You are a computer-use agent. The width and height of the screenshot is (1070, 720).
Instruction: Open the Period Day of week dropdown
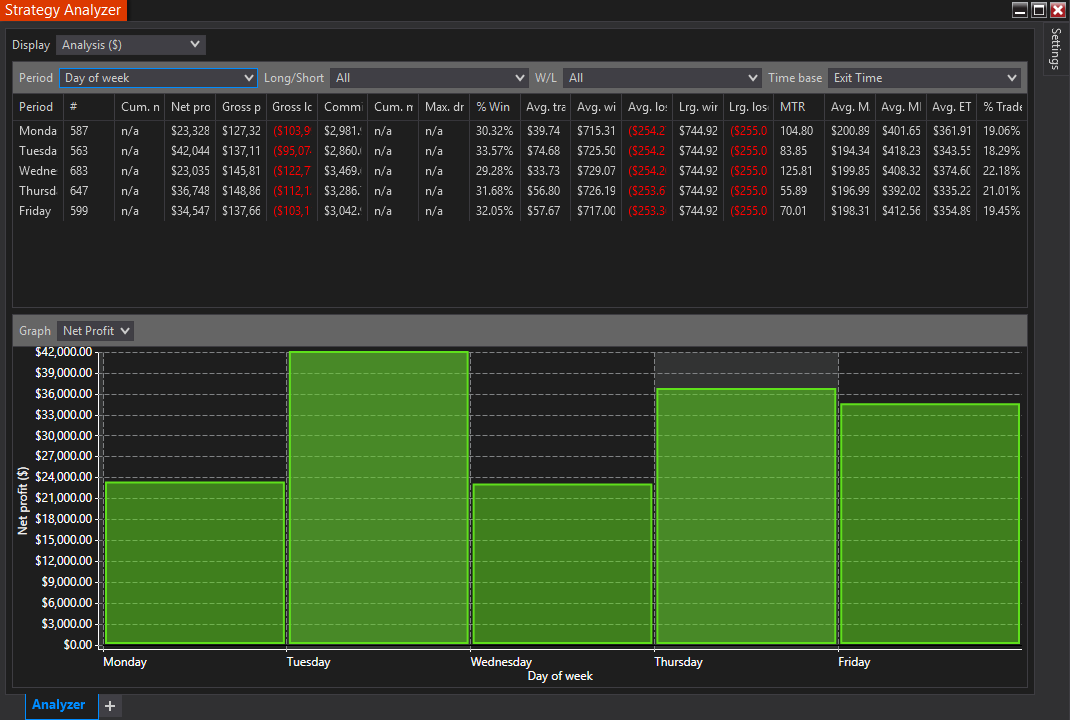pyautogui.click(x=158, y=78)
